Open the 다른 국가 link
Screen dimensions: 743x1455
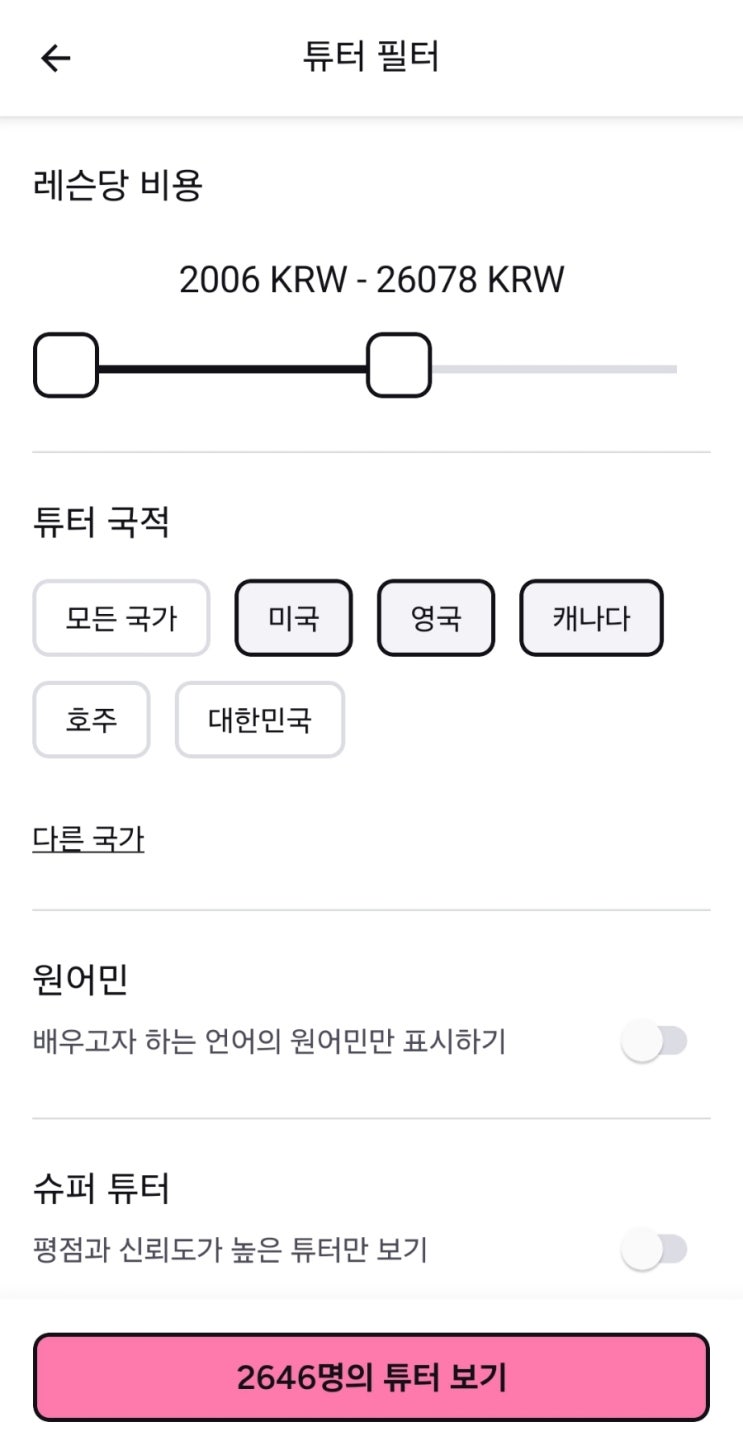click(88, 840)
